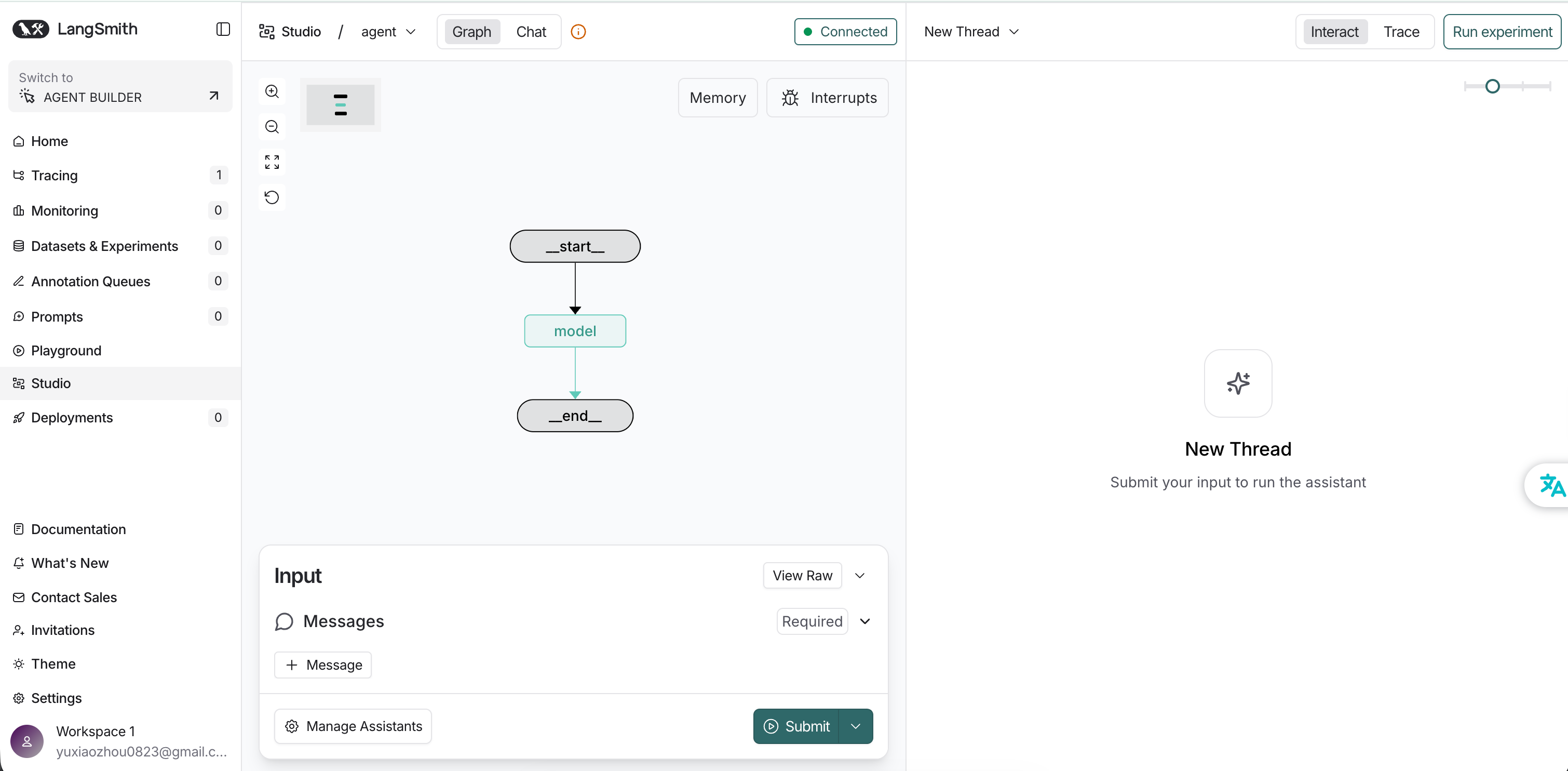This screenshot has width=1568, height=771.
Task: Click the Connected status badge
Action: [x=845, y=32]
